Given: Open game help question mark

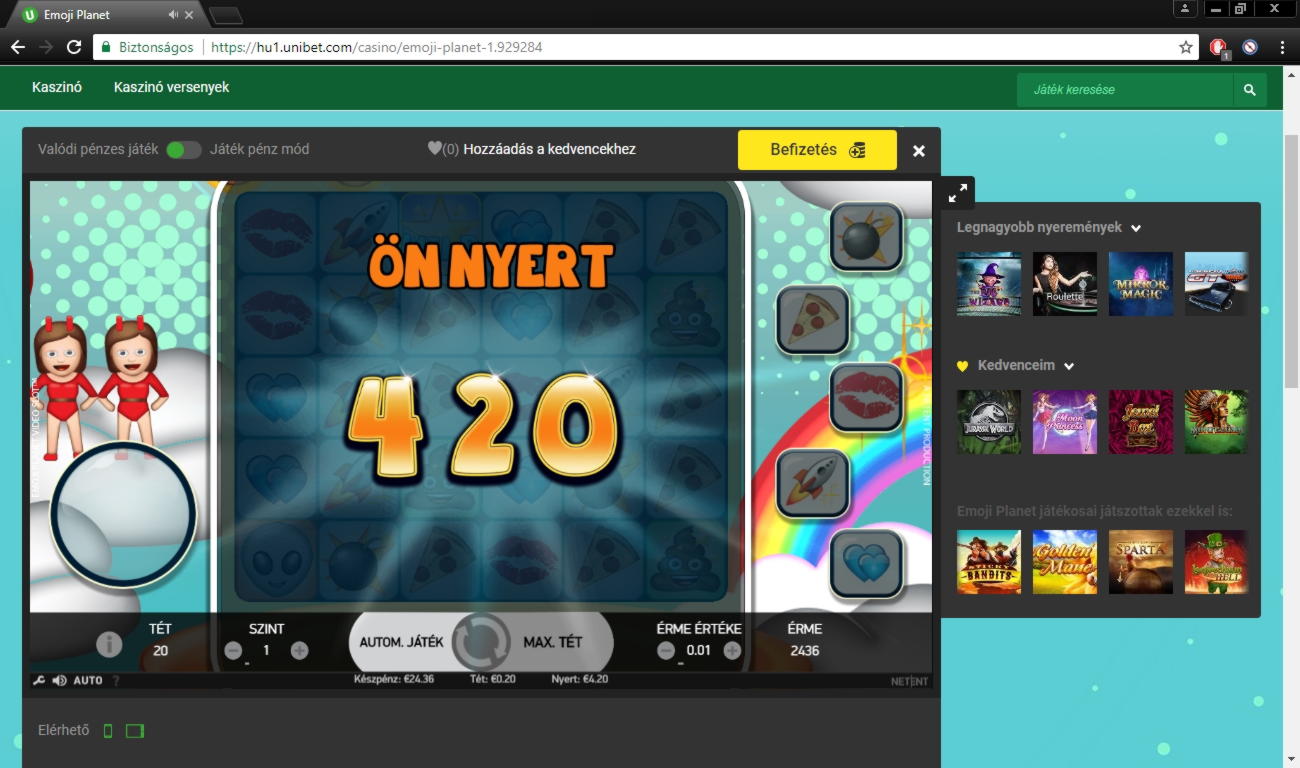Looking at the screenshot, I should 116,681.
